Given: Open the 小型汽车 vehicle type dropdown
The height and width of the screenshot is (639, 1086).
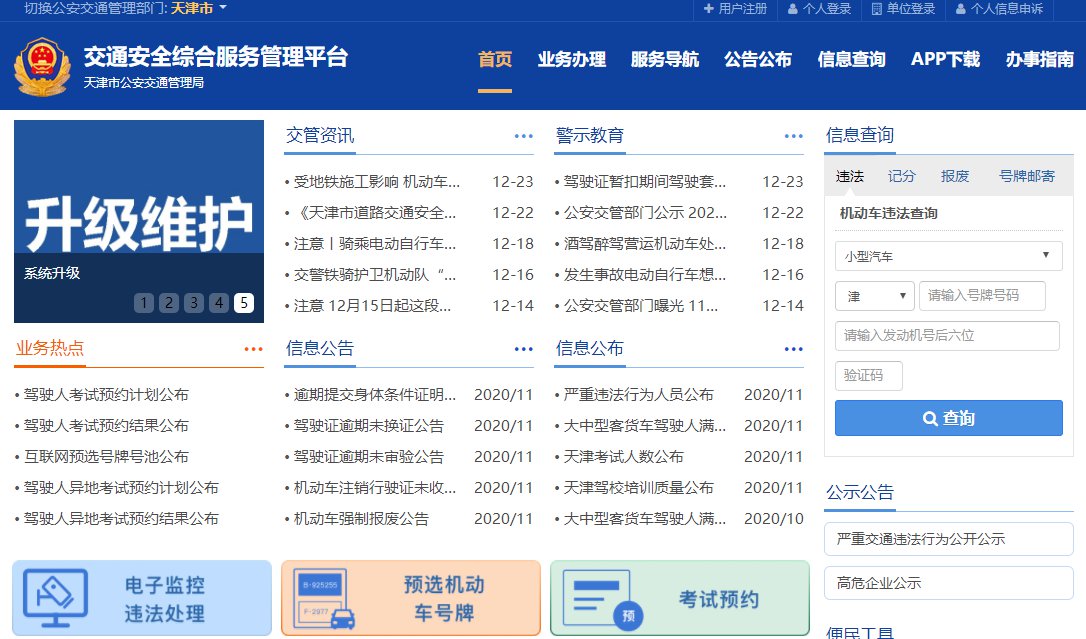Looking at the screenshot, I should (948, 256).
